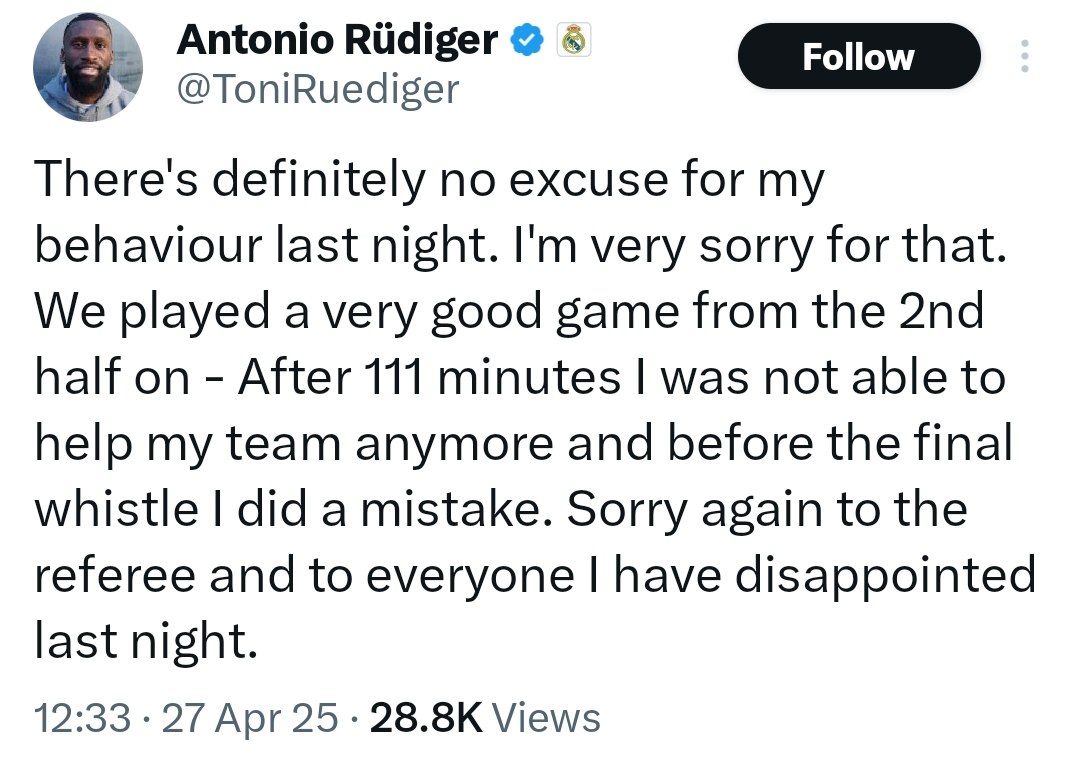Image resolution: width=1080 pixels, height=770 pixels.
Task: Open the three-dot more options menu
Action: pyautogui.click(x=1025, y=56)
